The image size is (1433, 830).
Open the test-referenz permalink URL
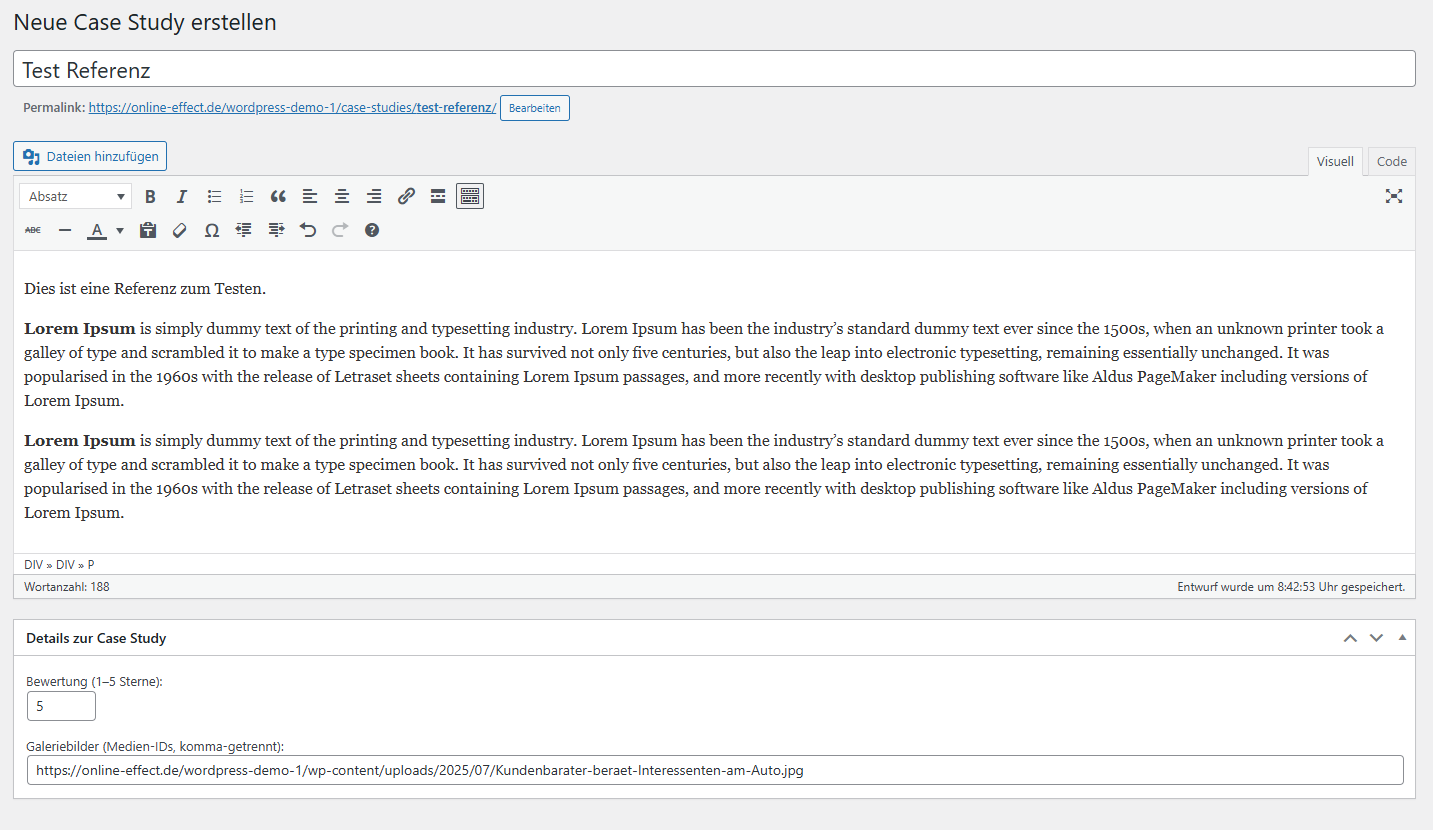pyautogui.click(x=292, y=107)
